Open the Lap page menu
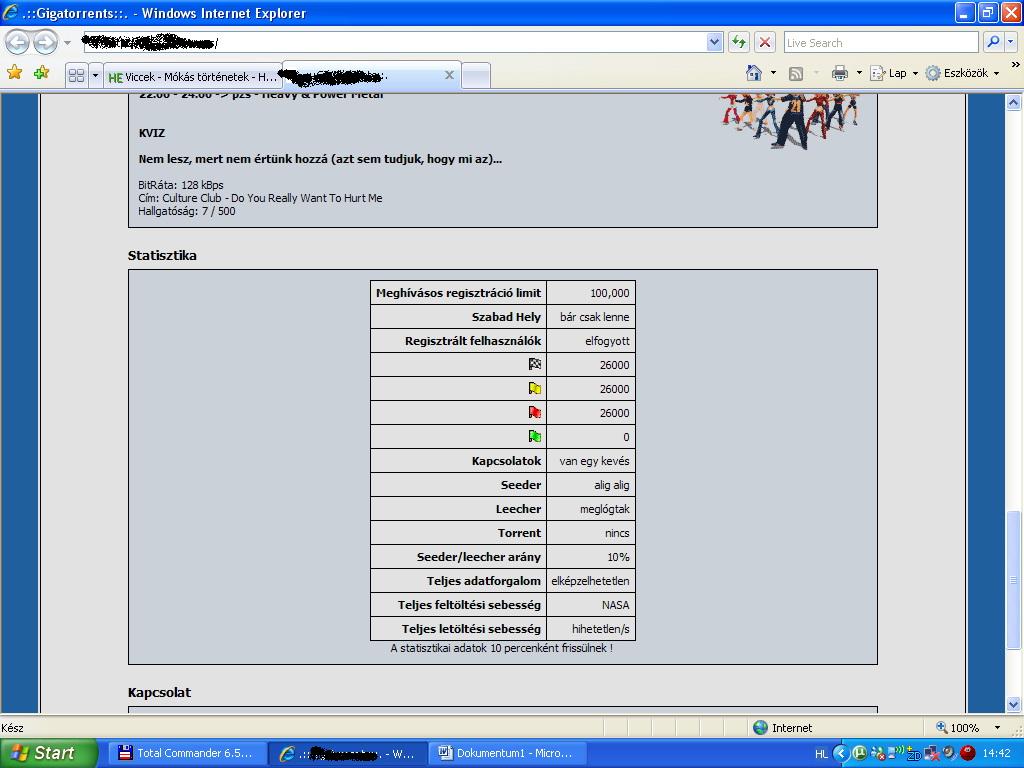This screenshot has height=768, width=1024. coord(894,73)
